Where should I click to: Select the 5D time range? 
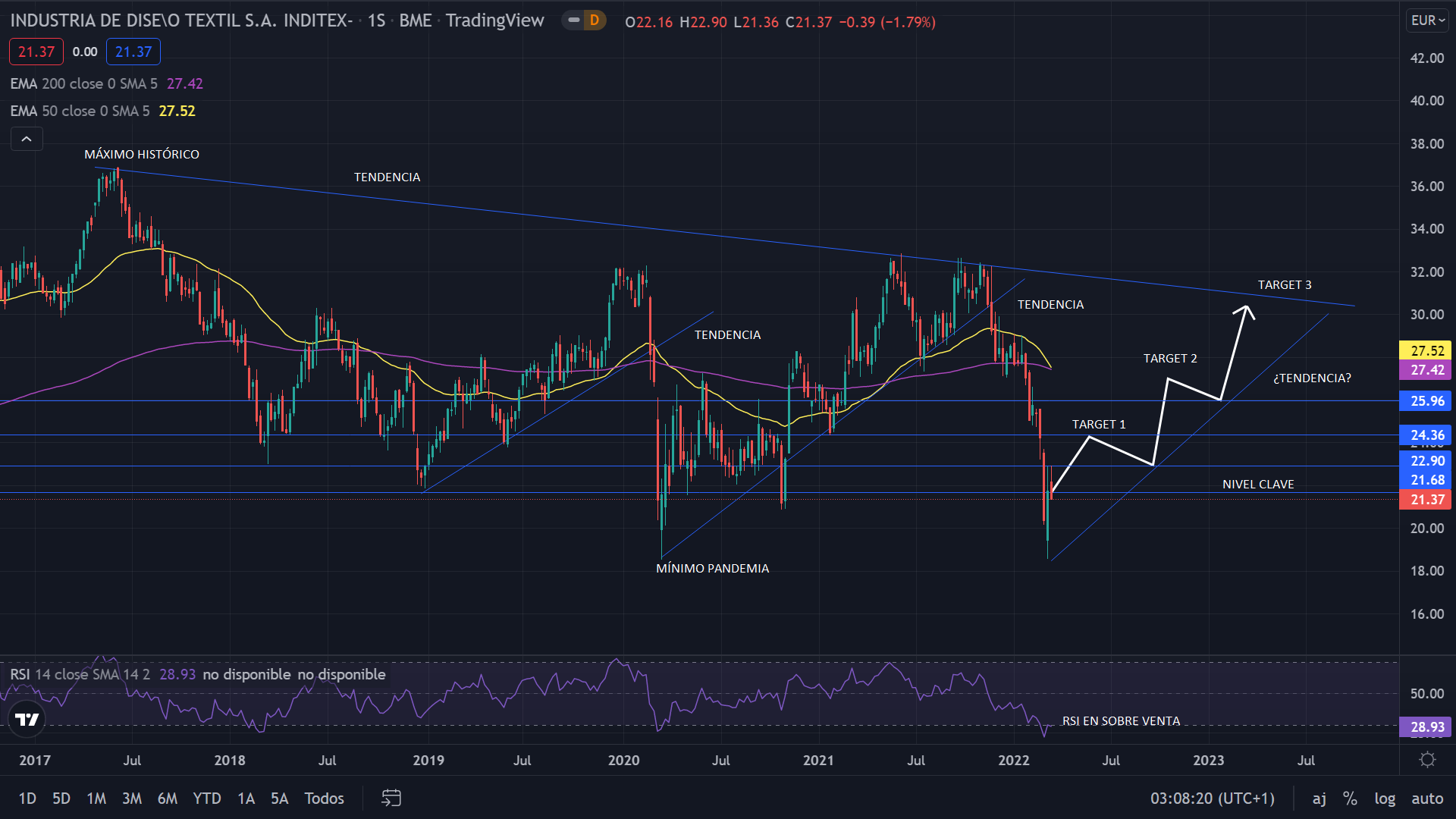click(x=61, y=799)
